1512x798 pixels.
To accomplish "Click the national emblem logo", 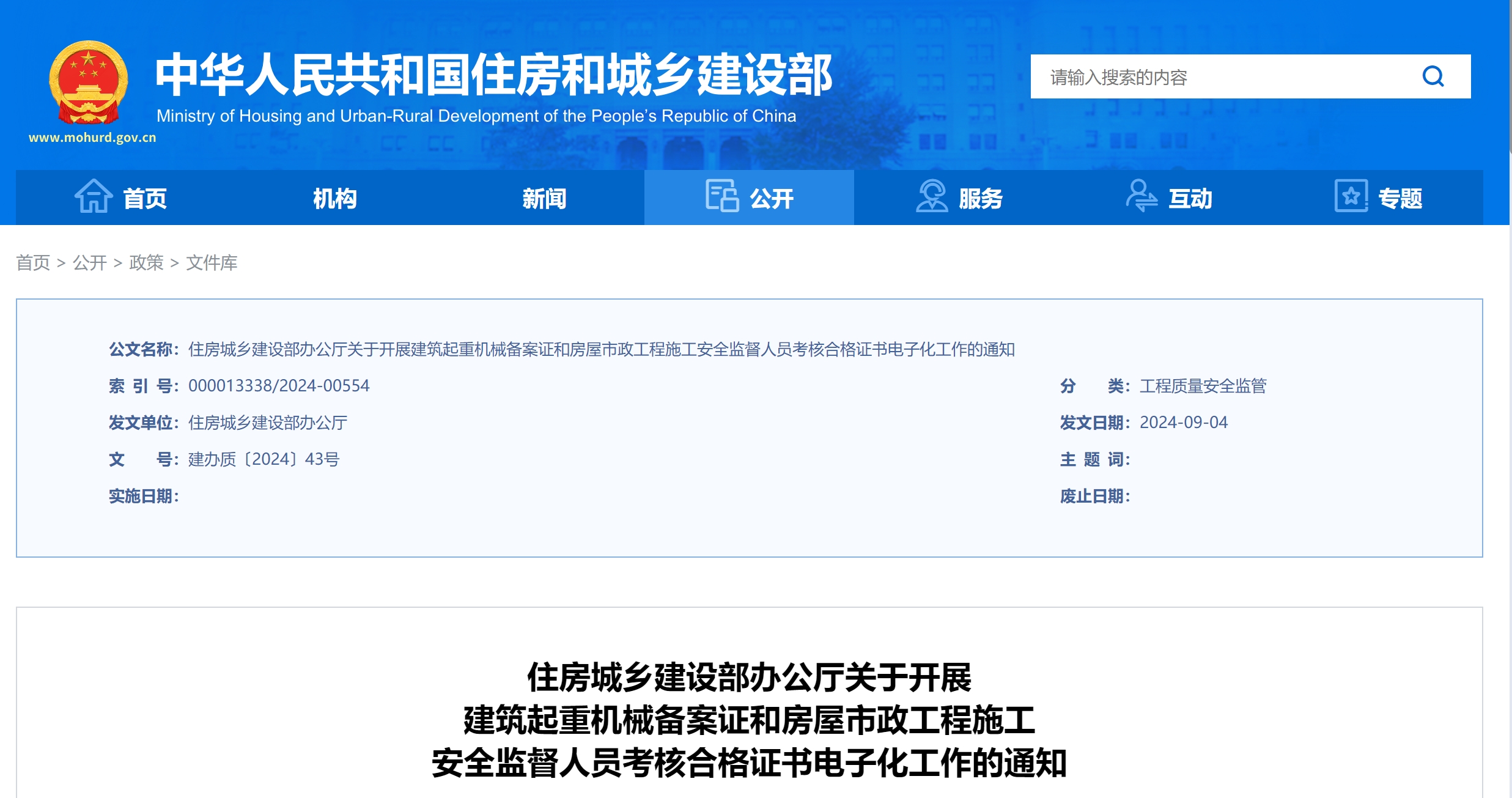I will [89, 83].
